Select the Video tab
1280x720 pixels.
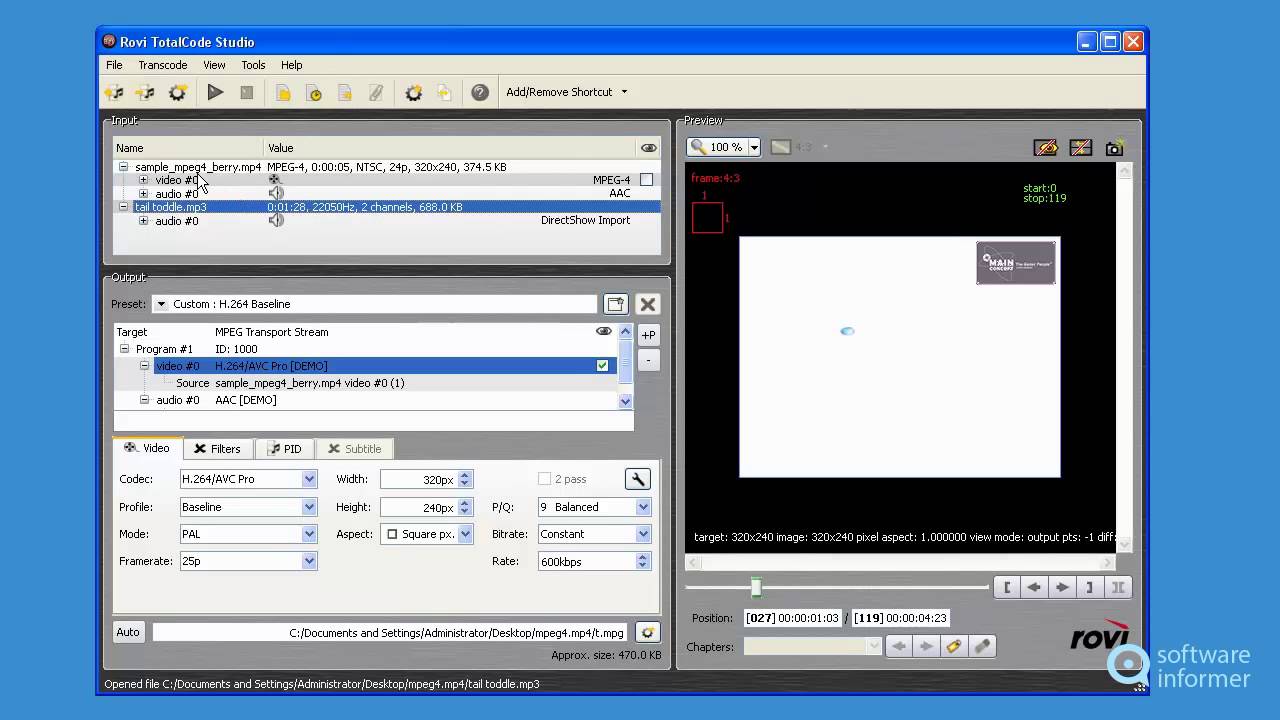click(x=147, y=448)
